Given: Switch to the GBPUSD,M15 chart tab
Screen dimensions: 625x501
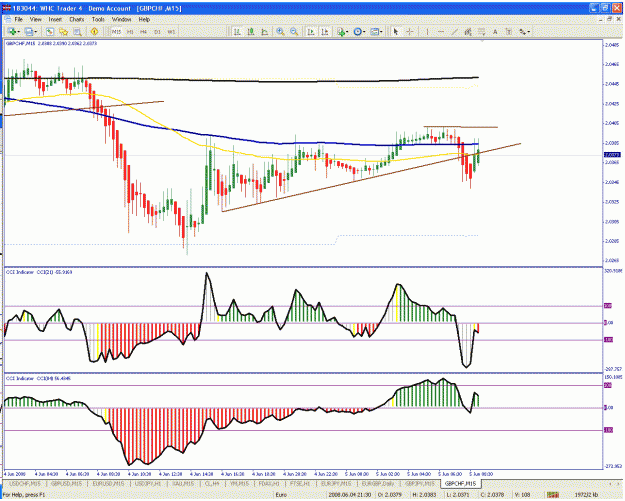Looking at the screenshot, I should pos(66,483).
